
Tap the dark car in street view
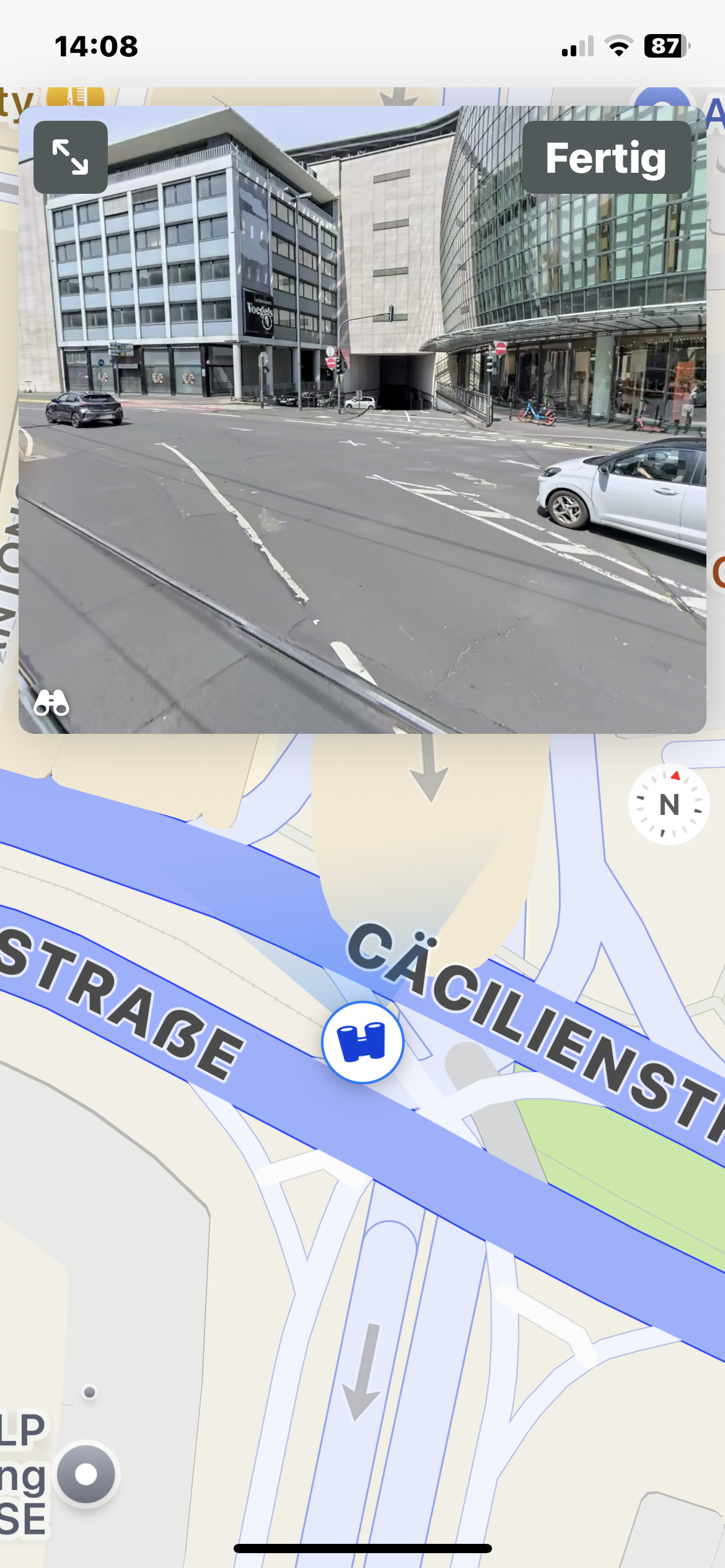[84, 409]
